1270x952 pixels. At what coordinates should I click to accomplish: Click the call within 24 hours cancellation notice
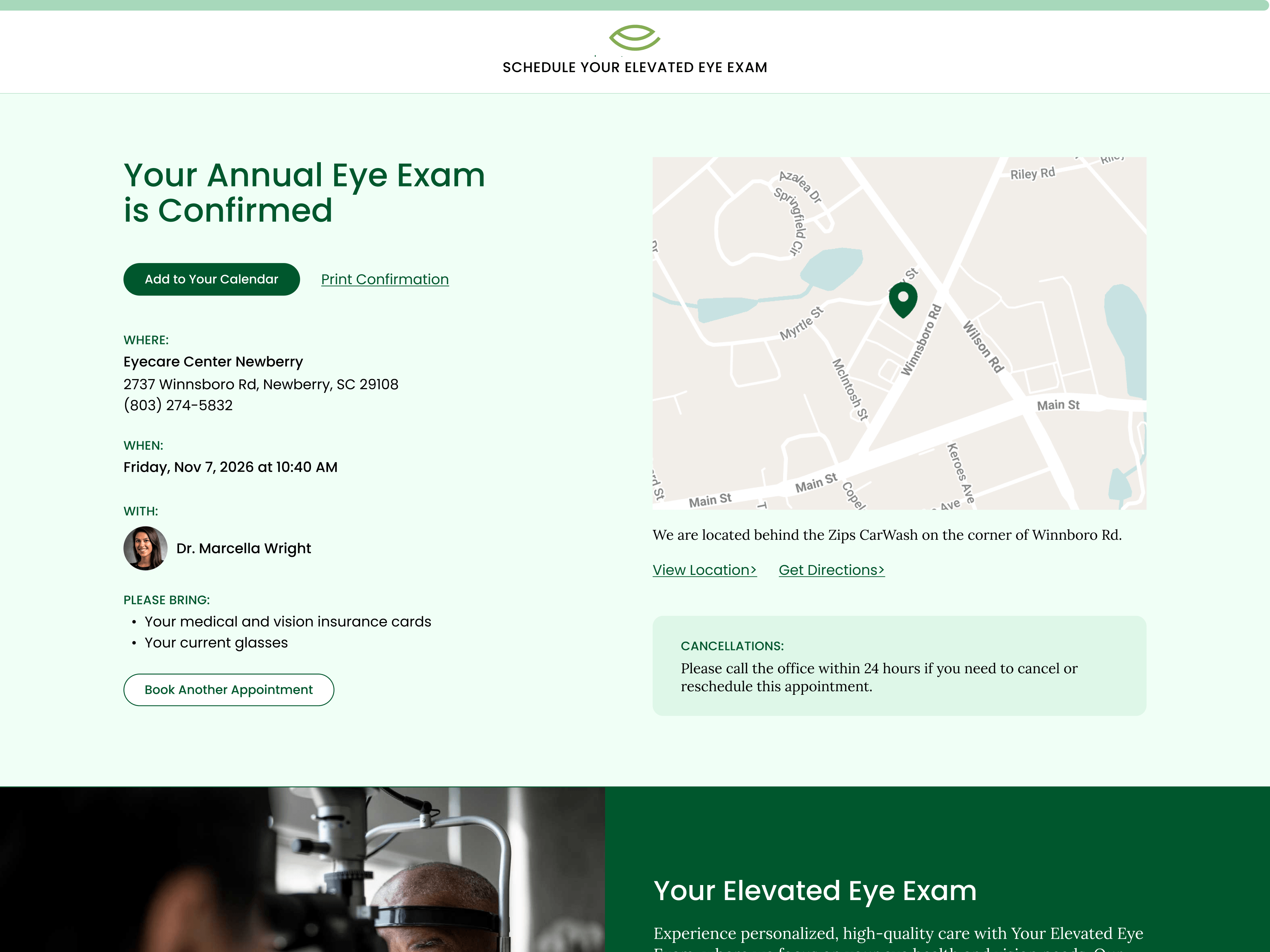(x=879, y=677)
